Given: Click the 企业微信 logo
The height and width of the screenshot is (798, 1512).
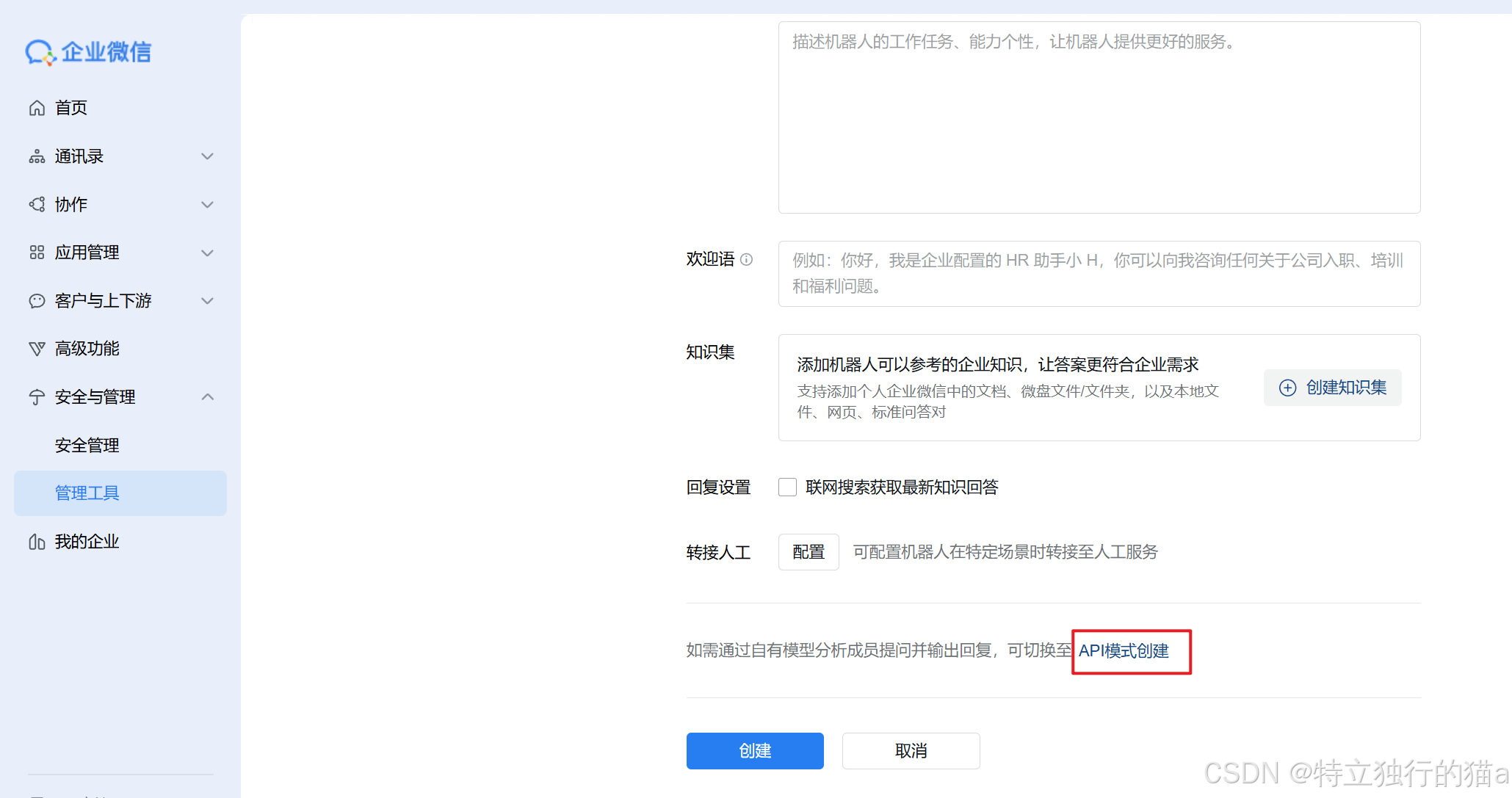Looking at the screenshot, I should [88, 52].
